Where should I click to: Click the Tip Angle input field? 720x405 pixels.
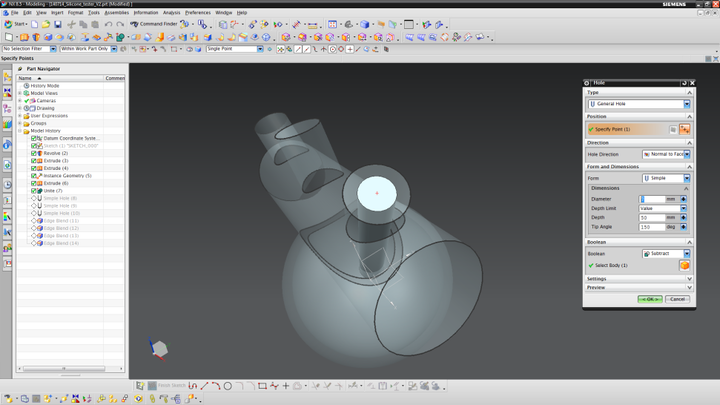click(x=652, y=227)
